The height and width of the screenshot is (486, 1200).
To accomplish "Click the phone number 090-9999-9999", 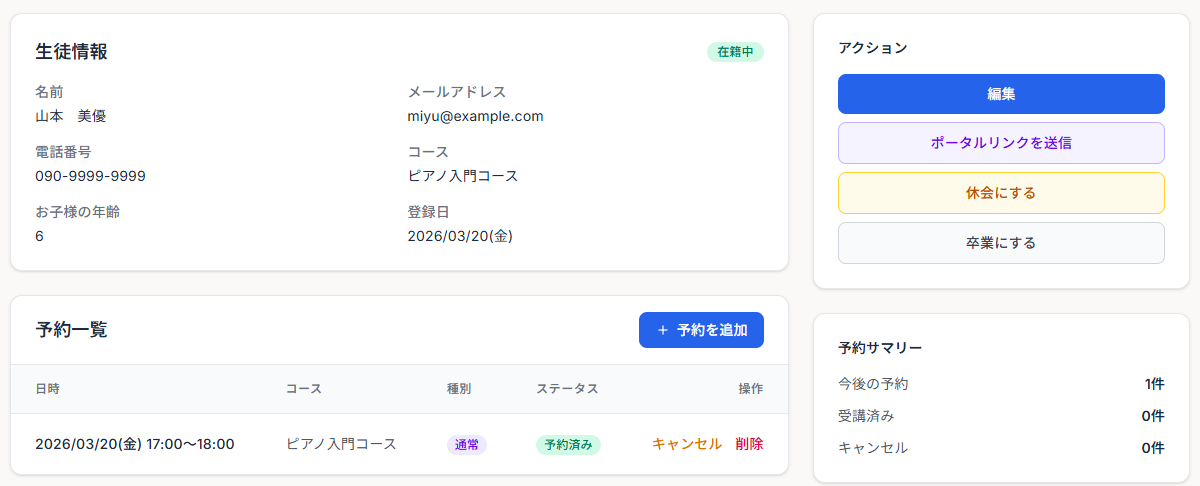I will [x=90, y=176].
